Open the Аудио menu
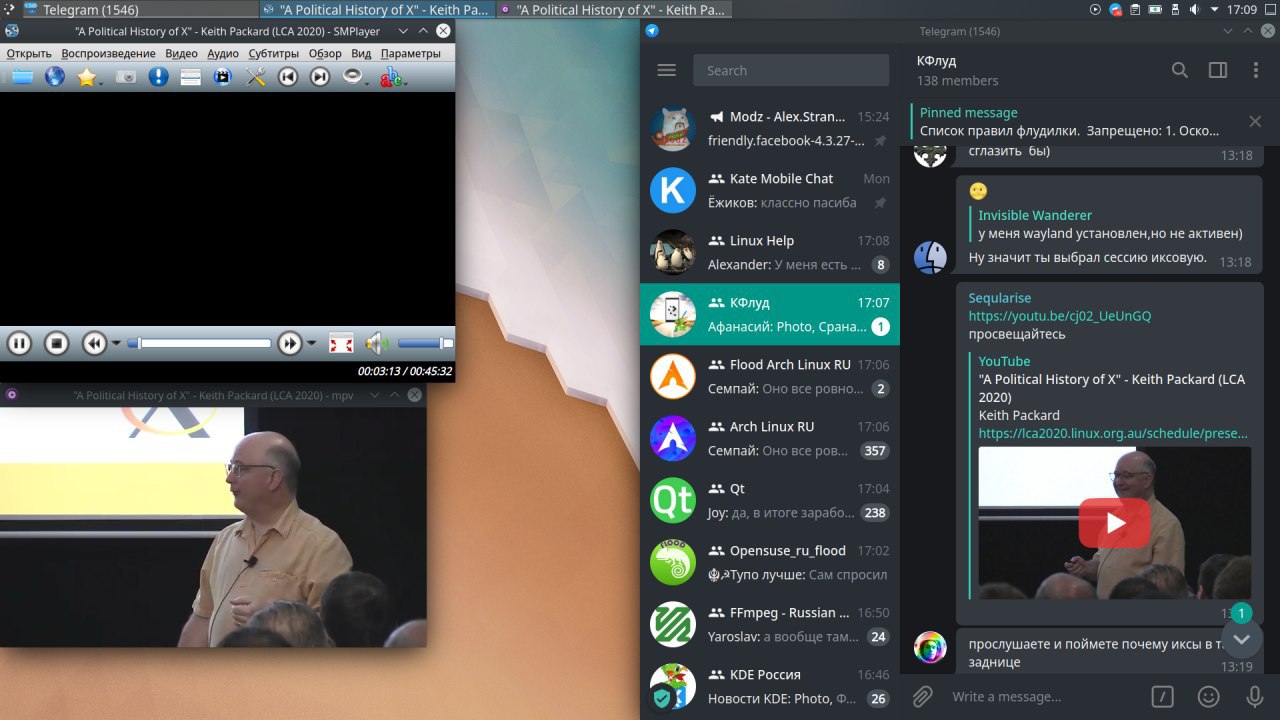 tap(223, 54)
